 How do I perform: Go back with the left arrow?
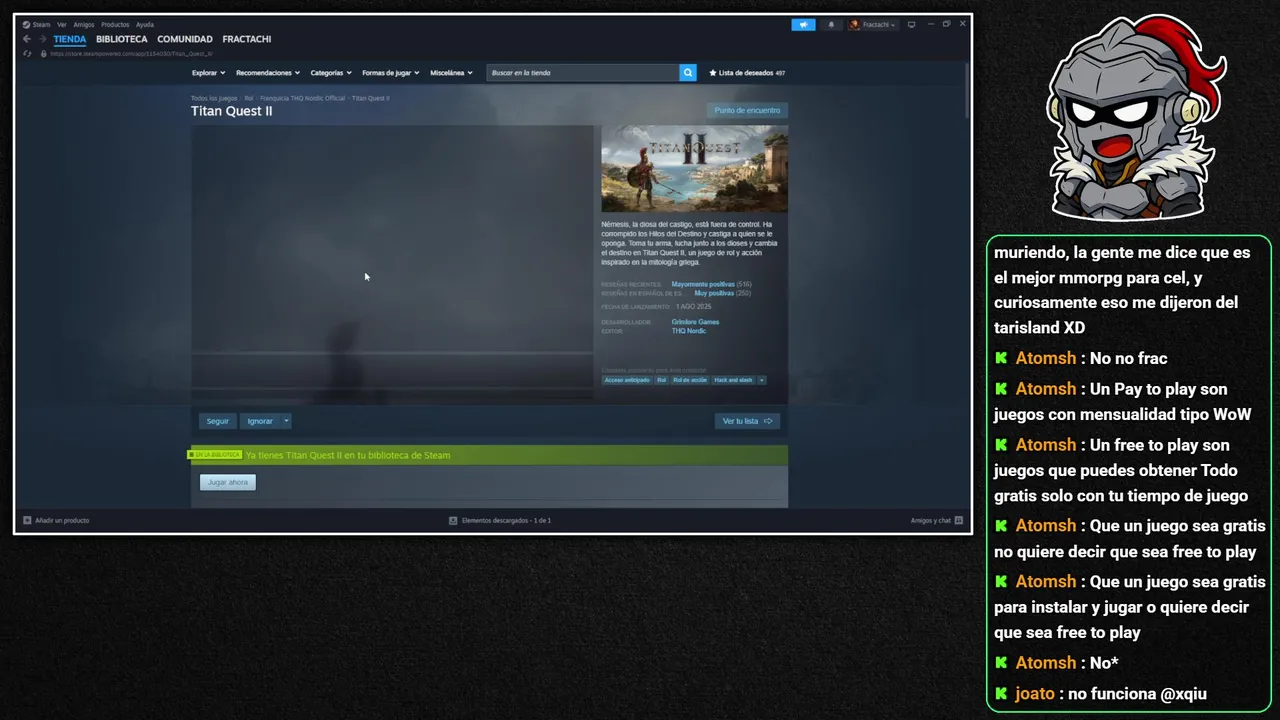(27, 39)
